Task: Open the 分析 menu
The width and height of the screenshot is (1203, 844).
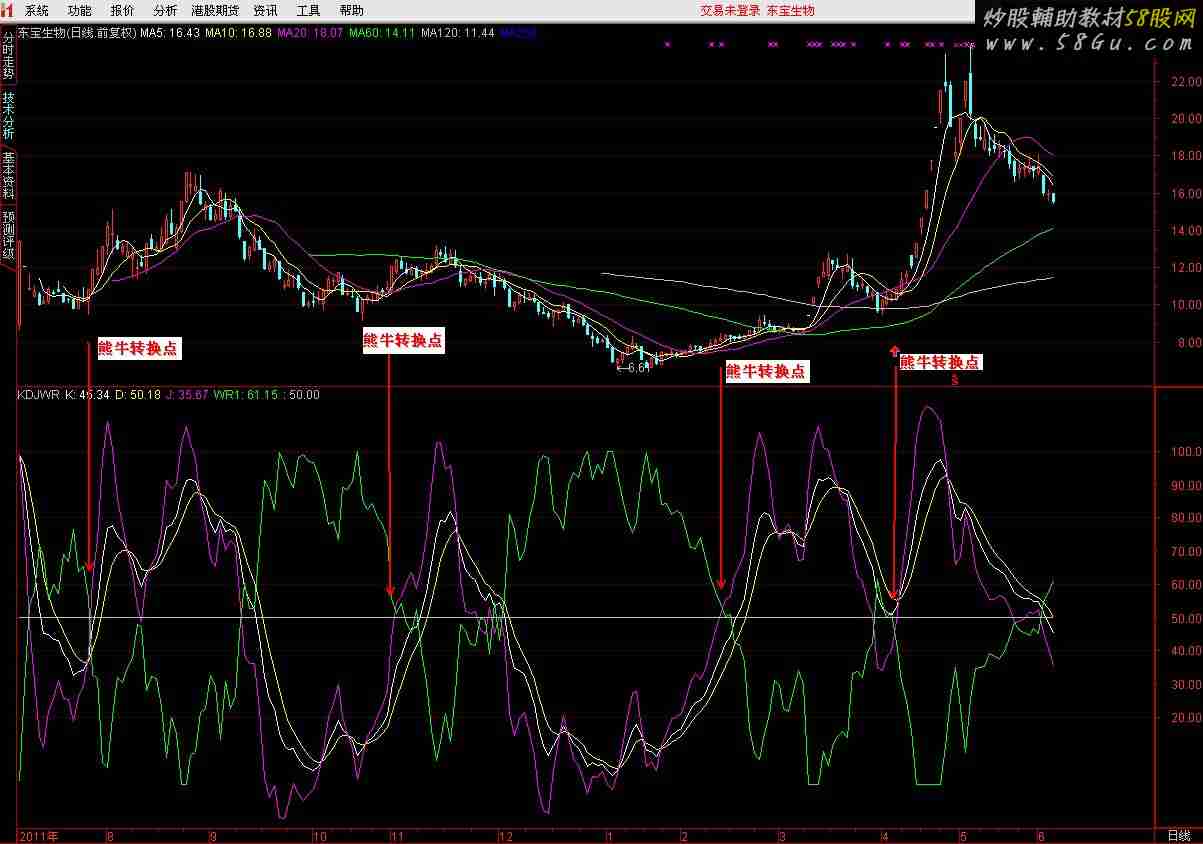Action: coord(165,11)
